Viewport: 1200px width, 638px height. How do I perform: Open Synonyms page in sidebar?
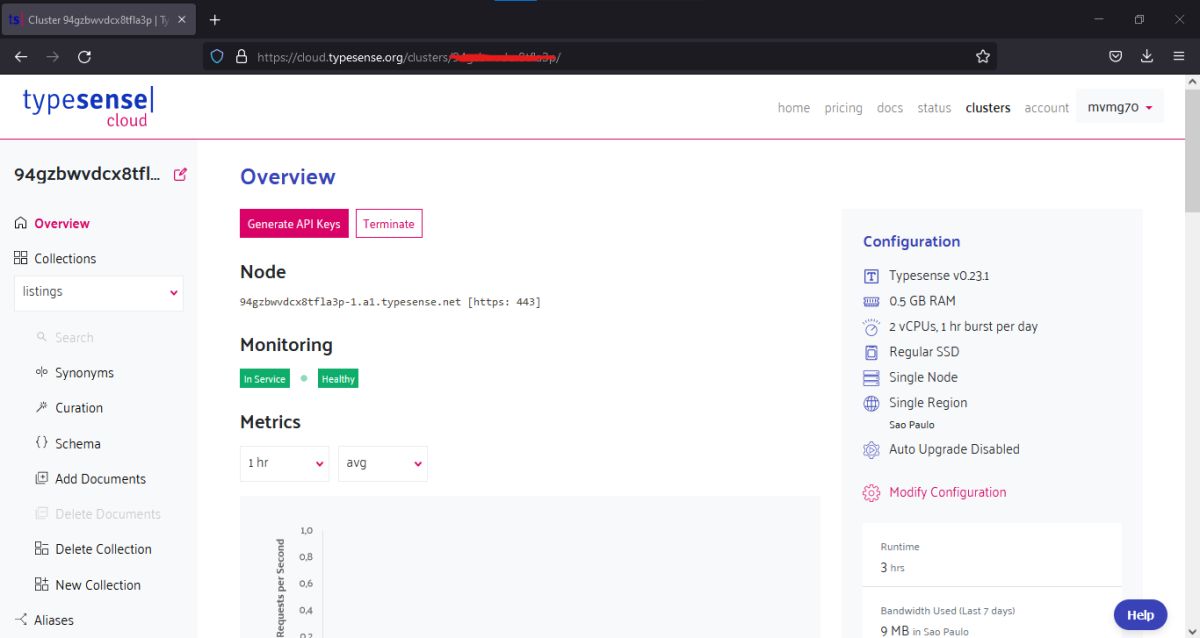tap(84, 373)
